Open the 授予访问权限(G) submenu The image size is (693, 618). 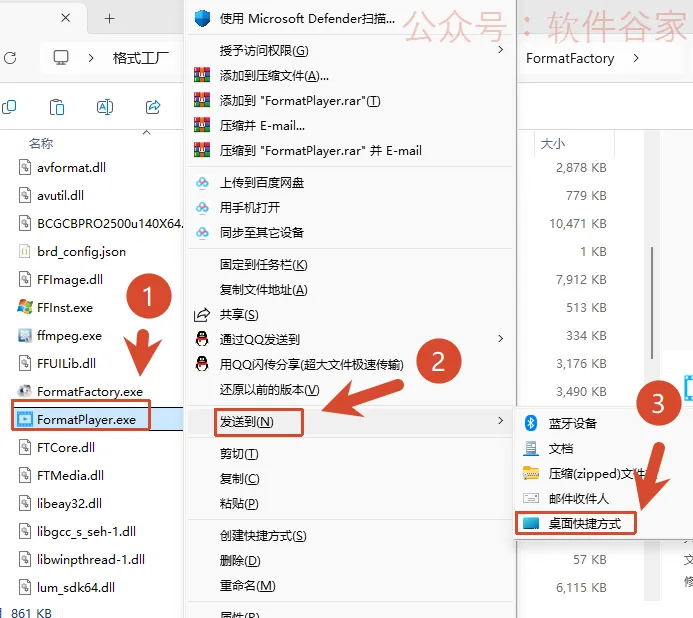click(350, 50)
